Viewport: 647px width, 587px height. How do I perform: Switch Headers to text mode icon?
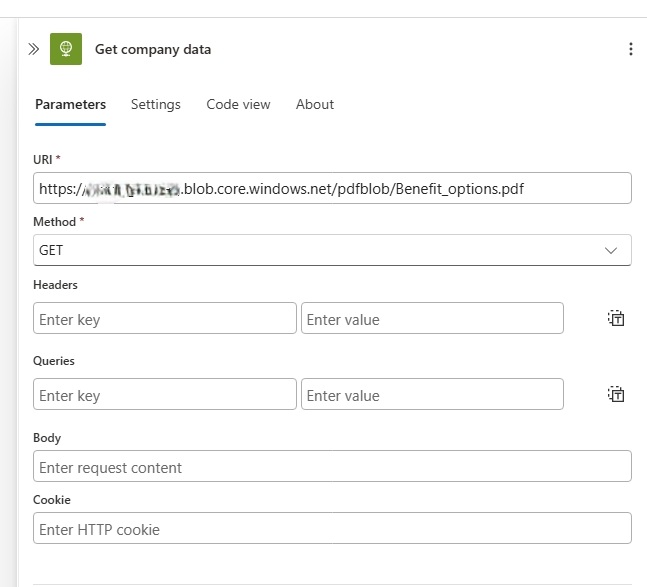coord(616,318)
